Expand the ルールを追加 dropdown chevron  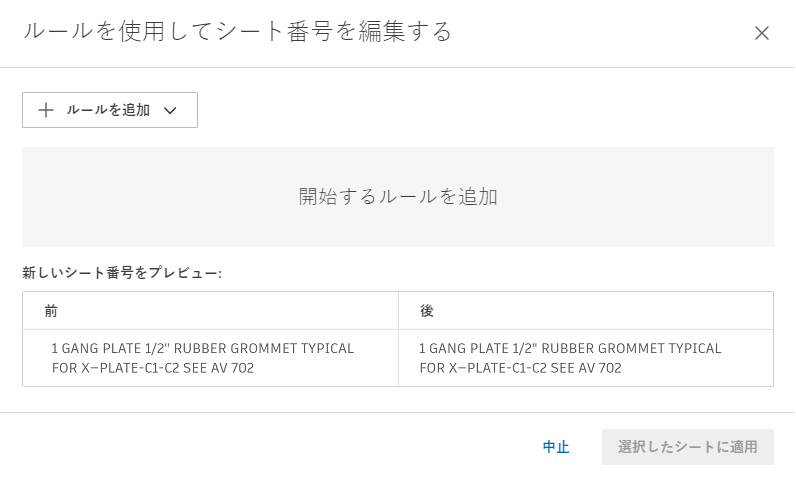coord(170,110)
